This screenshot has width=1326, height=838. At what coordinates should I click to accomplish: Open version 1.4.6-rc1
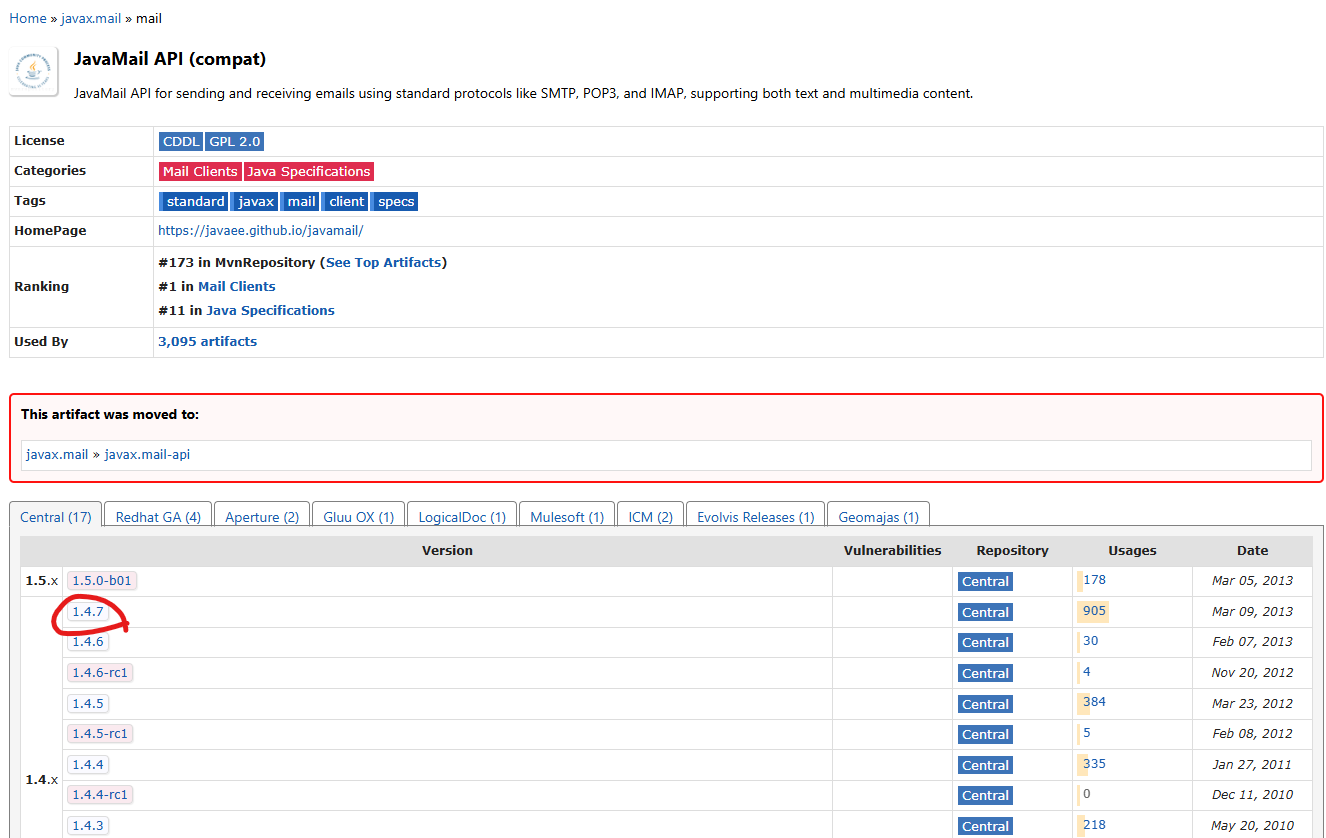(100, 672)
